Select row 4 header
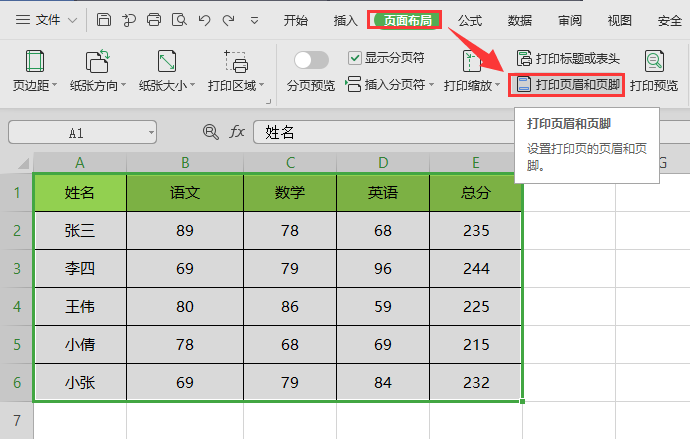This screenshot has height=439, width=690. coord(17,307)
